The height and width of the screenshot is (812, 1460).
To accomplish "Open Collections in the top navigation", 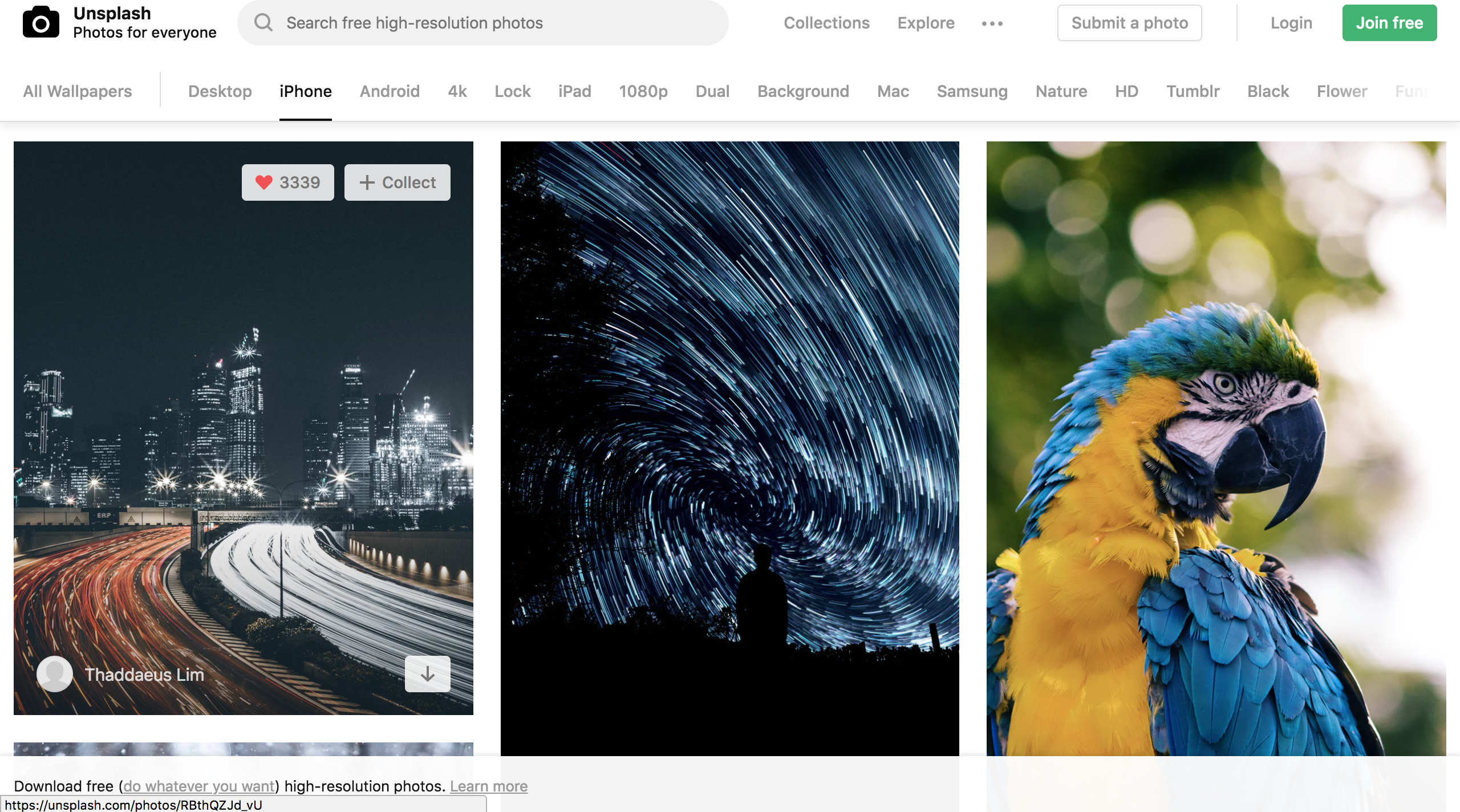I will 826,23.
